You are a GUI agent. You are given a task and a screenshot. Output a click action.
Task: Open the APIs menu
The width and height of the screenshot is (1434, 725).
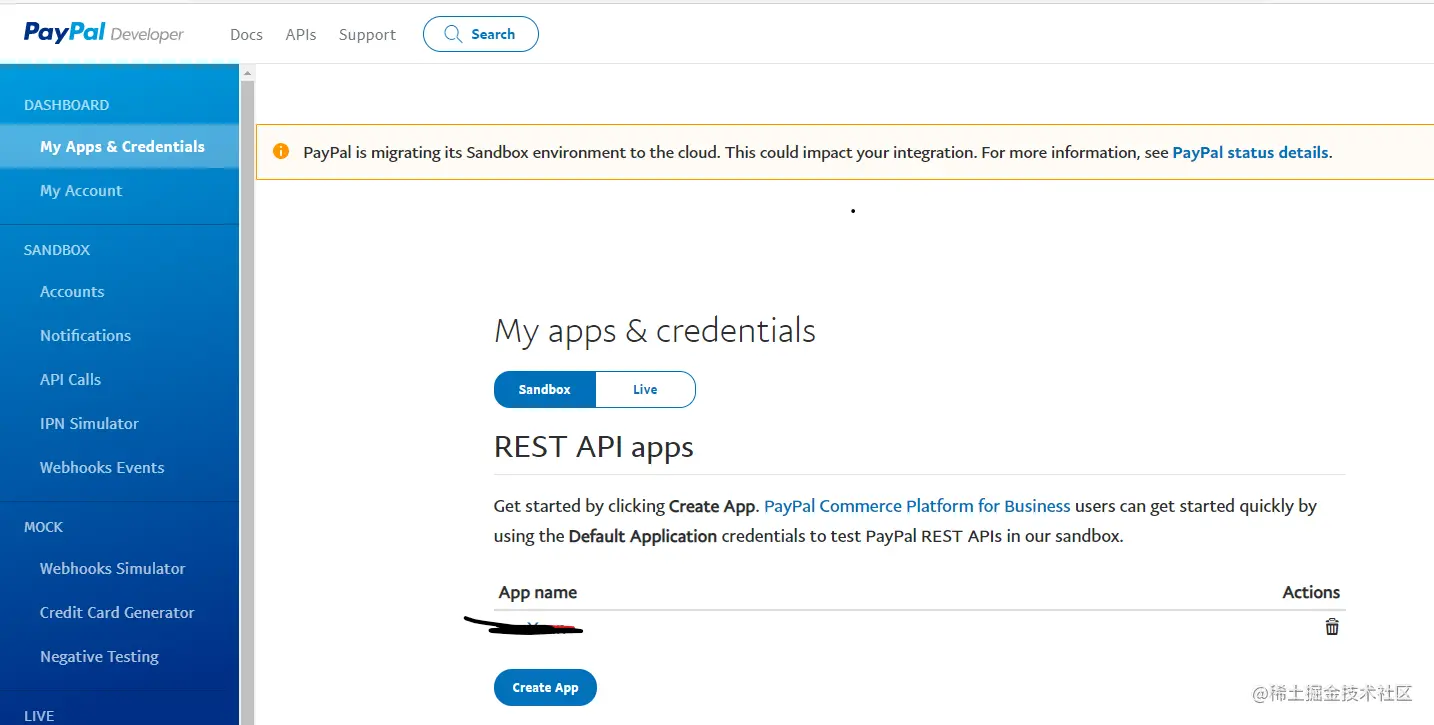coord(301,35)
